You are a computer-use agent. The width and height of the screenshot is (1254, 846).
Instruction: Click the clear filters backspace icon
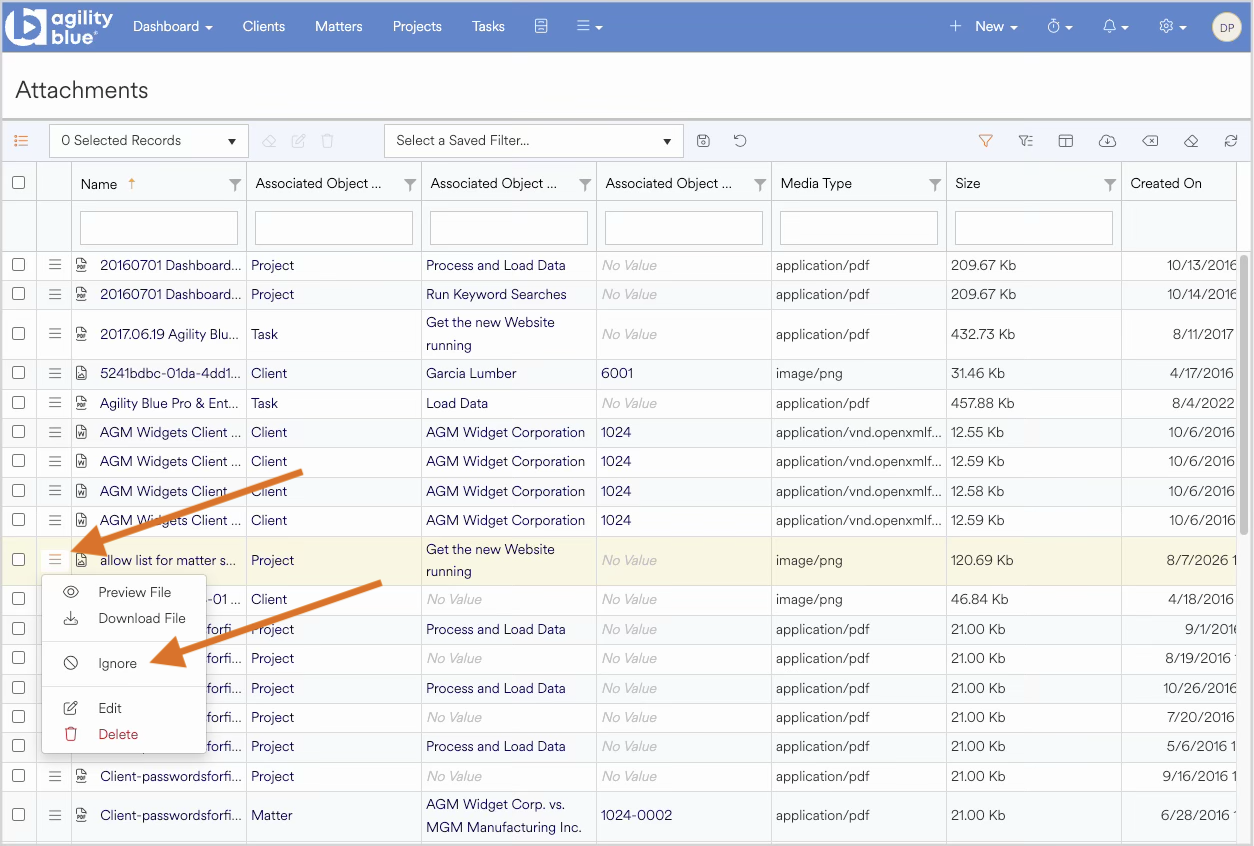[x=1150, y=141]
